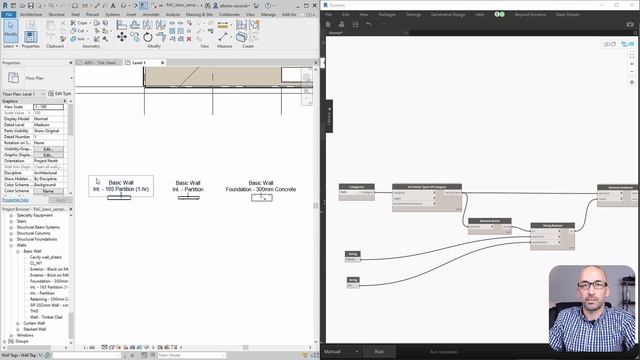Viewport: 640px width, 360px height.
Task: Click the Align tool in Modify panel
Action: pyautogui.click(x=122, y=25)
